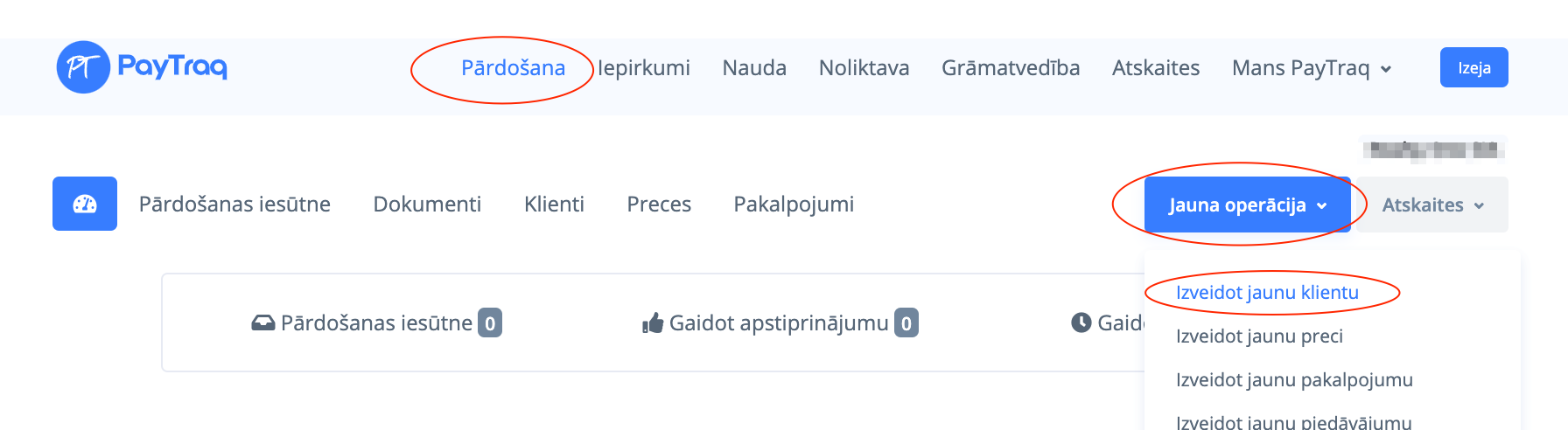
Task: Select Izveidot jaunu klientu option
Action: tap(1267, 293)
